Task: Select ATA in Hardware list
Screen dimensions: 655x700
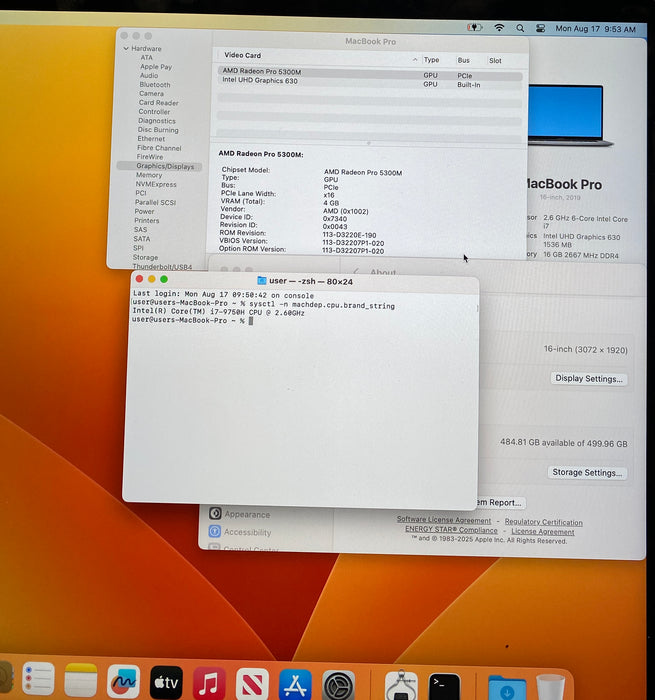Action: (x=146, y=58)
